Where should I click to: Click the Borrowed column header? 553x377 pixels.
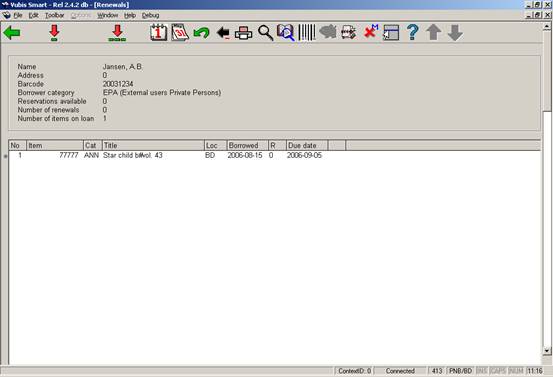click(x=247, y=145)
